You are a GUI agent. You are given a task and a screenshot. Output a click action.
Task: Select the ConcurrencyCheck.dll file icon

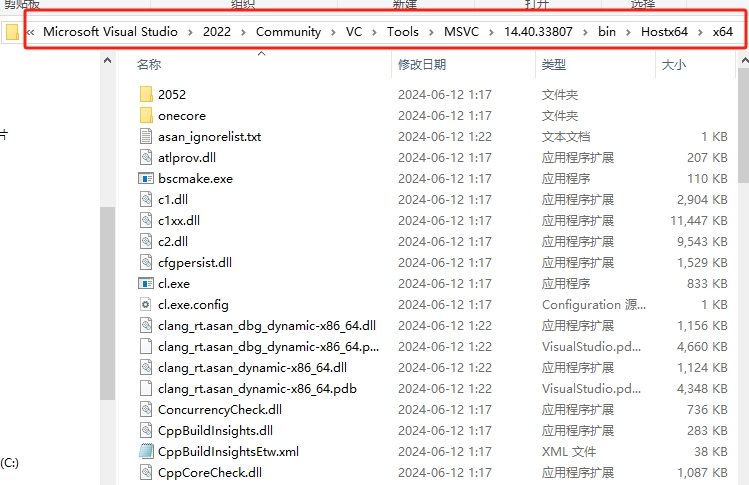(x=146, y=410)
